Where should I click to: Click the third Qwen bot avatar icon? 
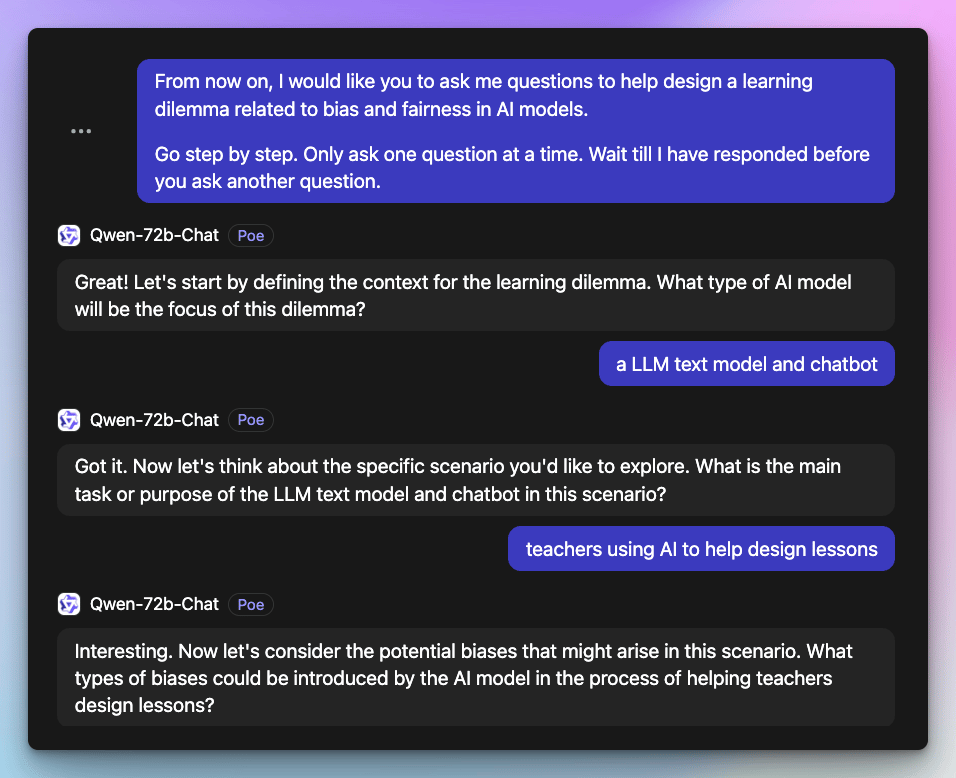point(69,604)
